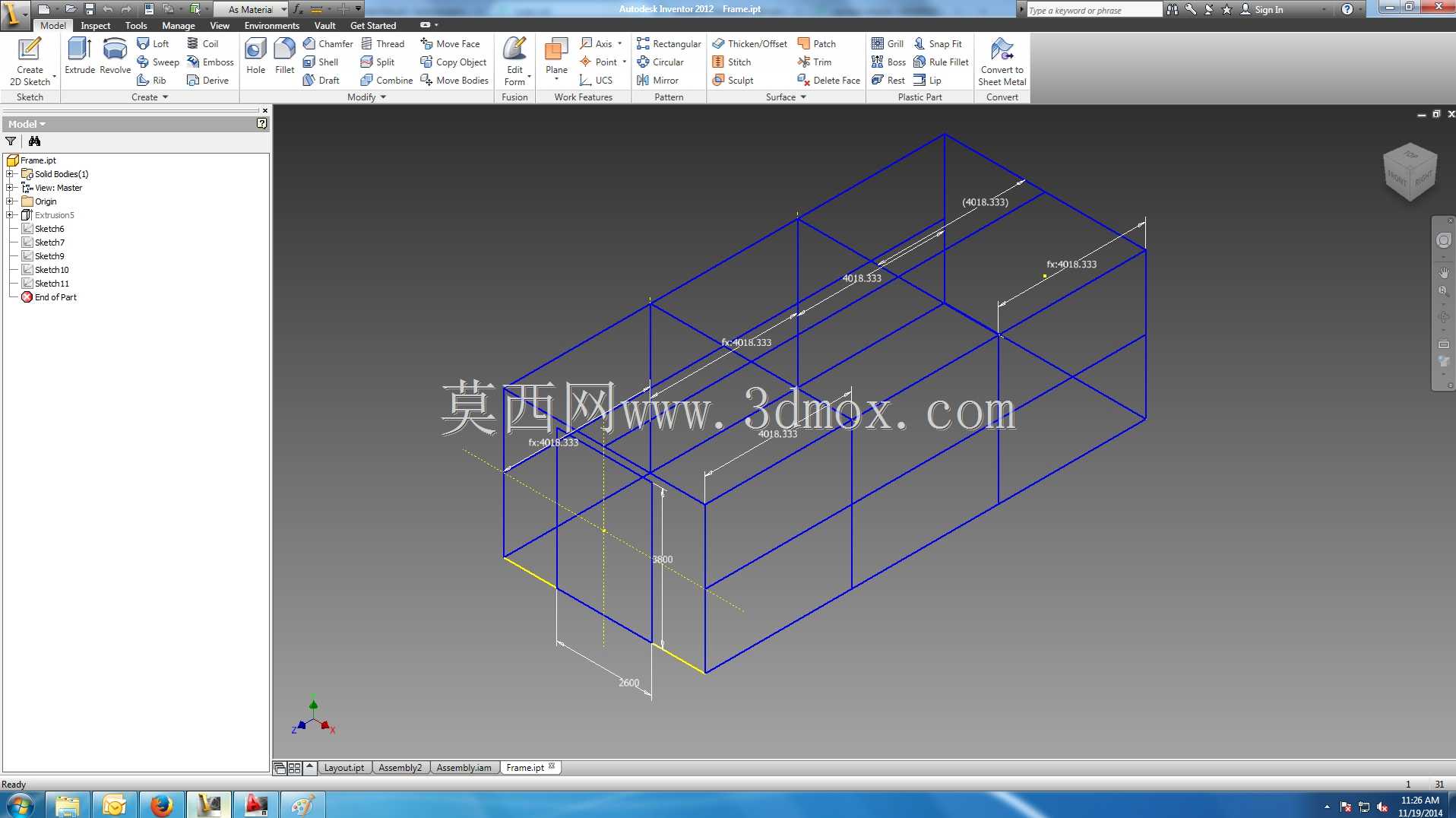
Task: Start the Circular pattern tool
Action: pyautogui.click(x=660, y=62)
